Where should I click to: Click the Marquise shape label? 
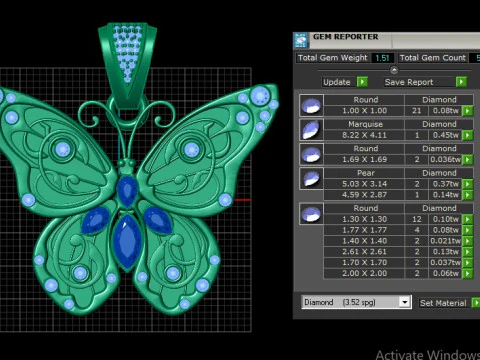[x=365, y=124]
